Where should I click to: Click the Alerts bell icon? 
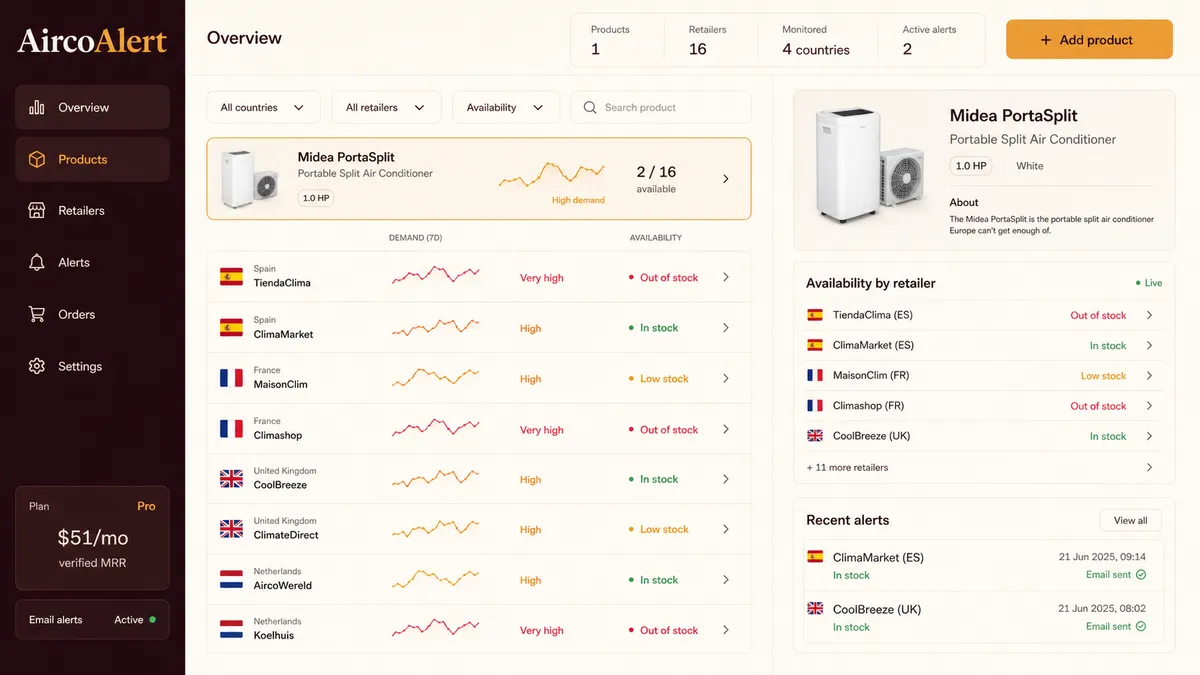(x=37, y=263)
